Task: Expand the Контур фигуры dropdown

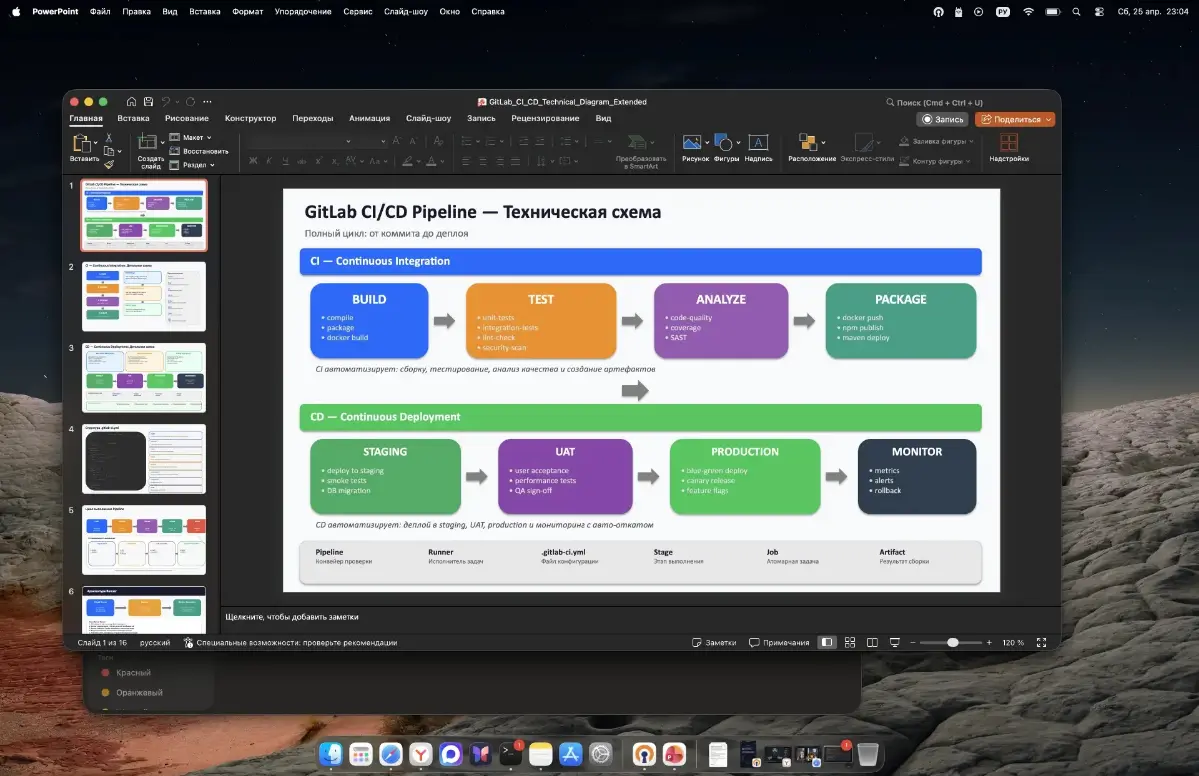Action: coord(968,161)
